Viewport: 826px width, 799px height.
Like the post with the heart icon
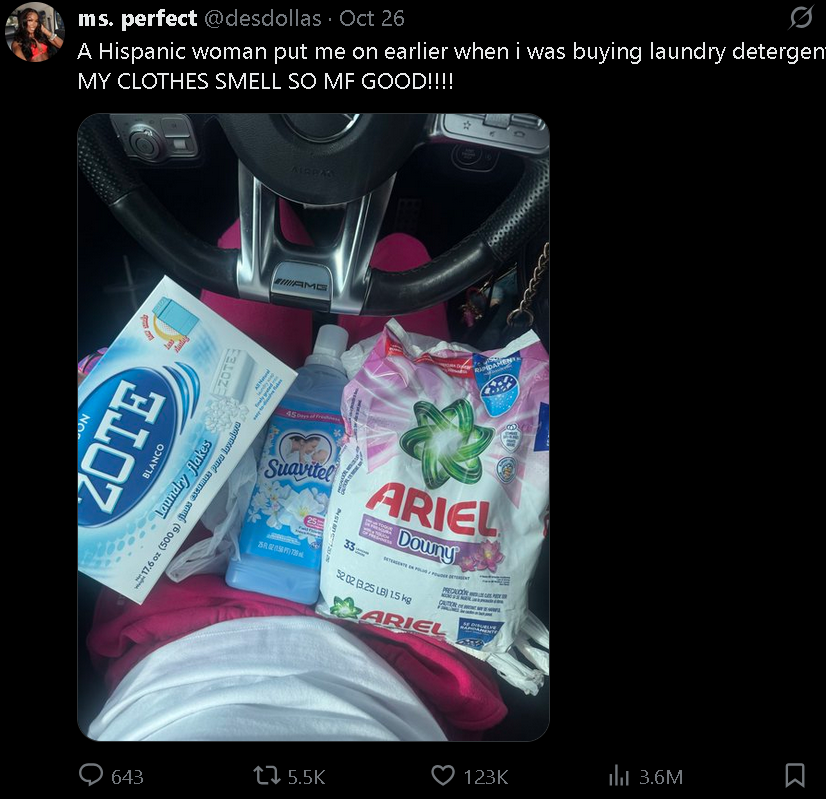(x=442, y=776)
